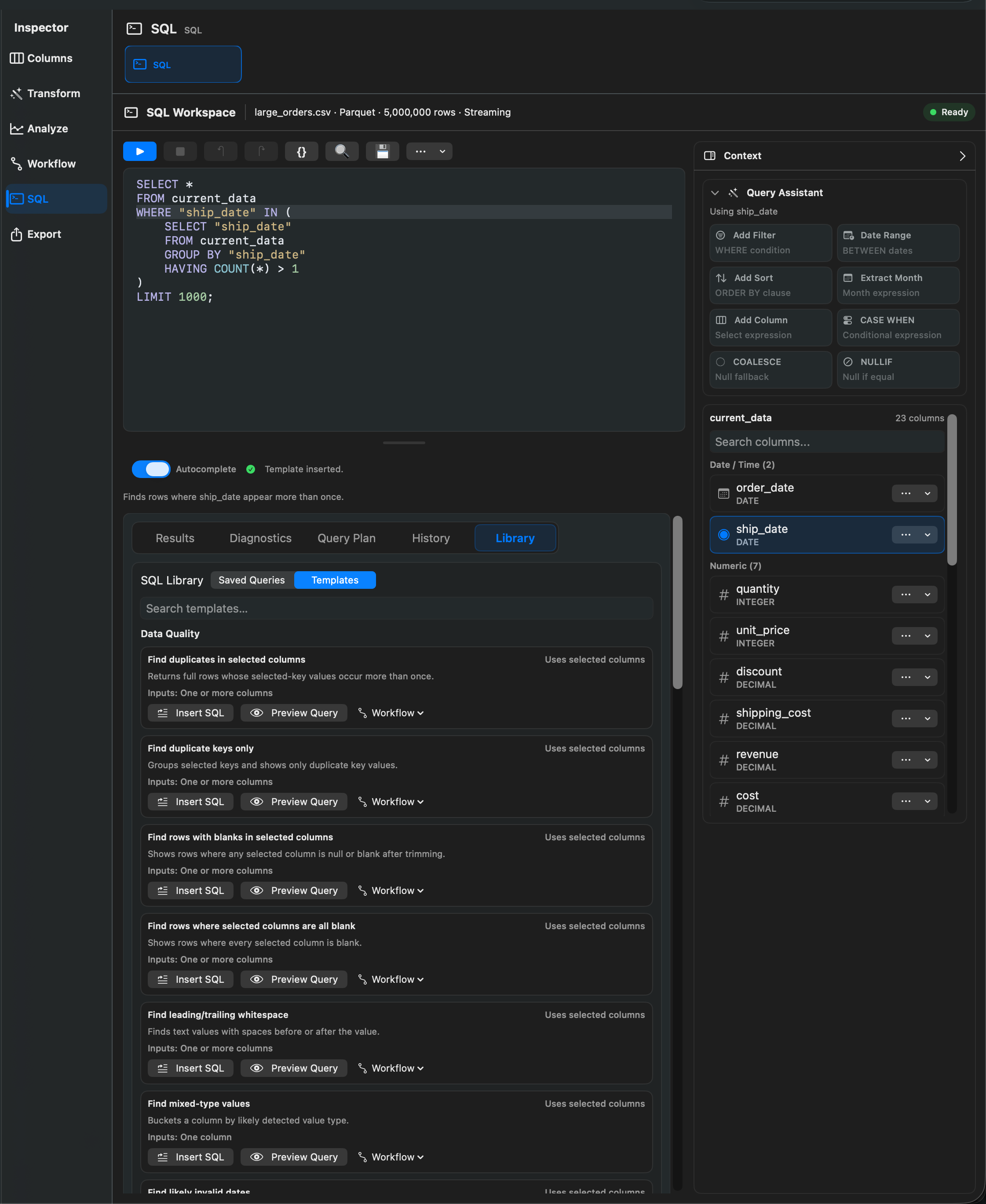Open unit_price column actions dropdown
The image size is (986, 1204).
[914, 636]
